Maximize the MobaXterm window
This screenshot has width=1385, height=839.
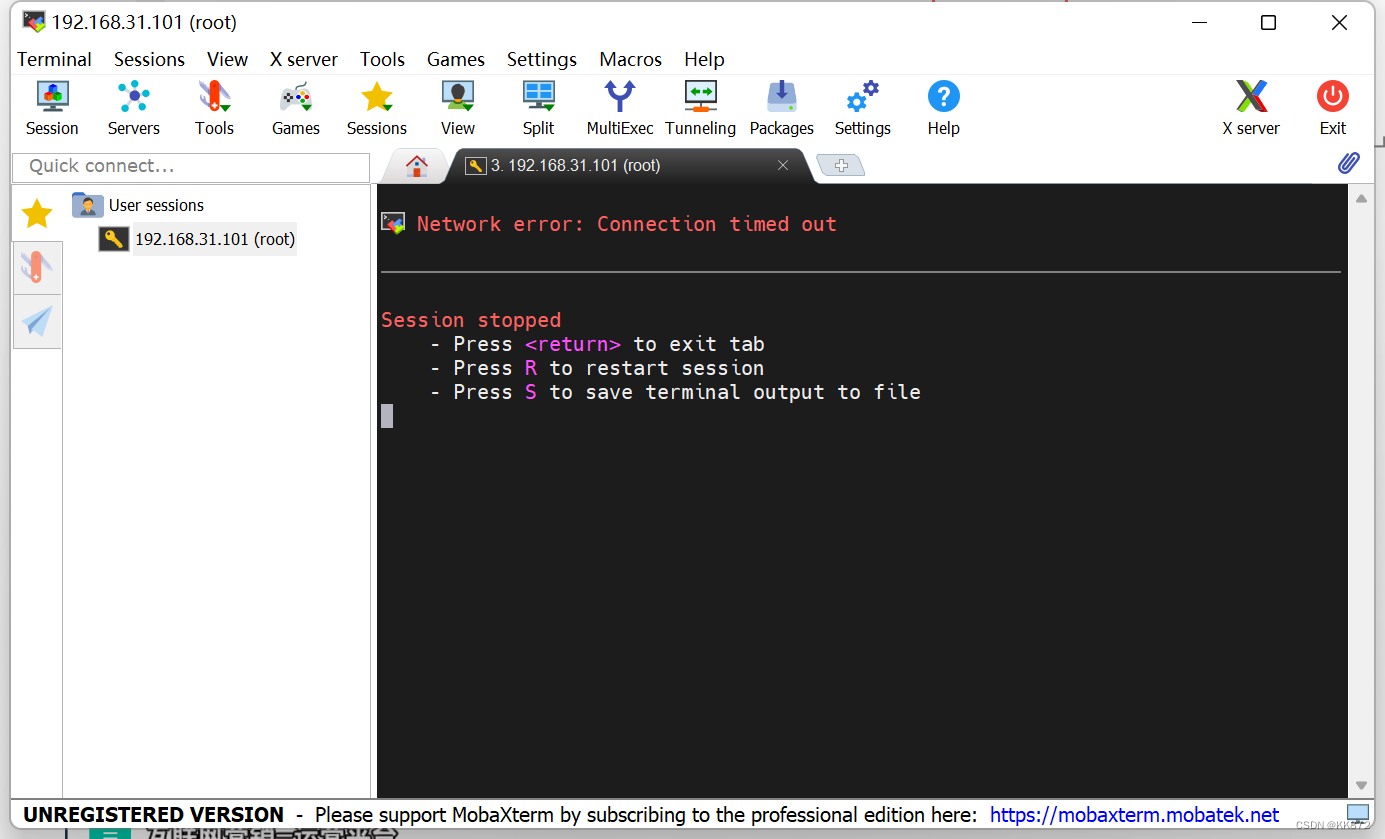[1268, 22]
